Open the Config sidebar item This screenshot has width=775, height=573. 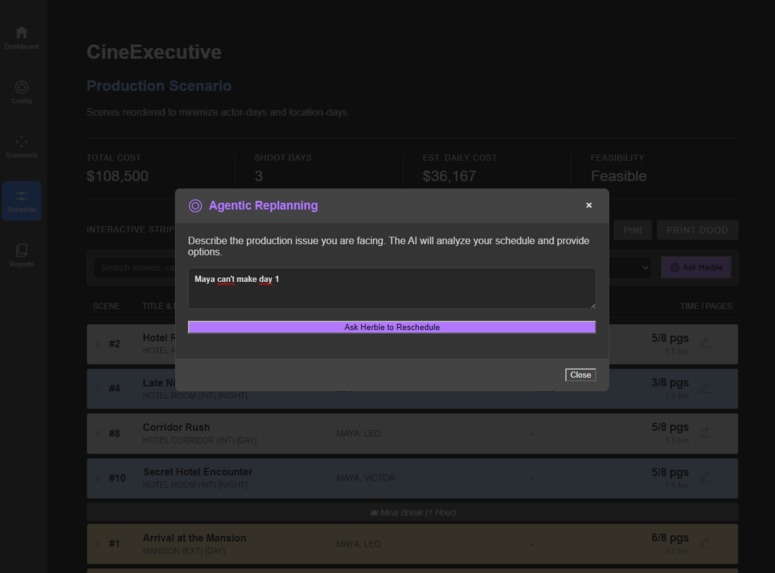(21, 92)
